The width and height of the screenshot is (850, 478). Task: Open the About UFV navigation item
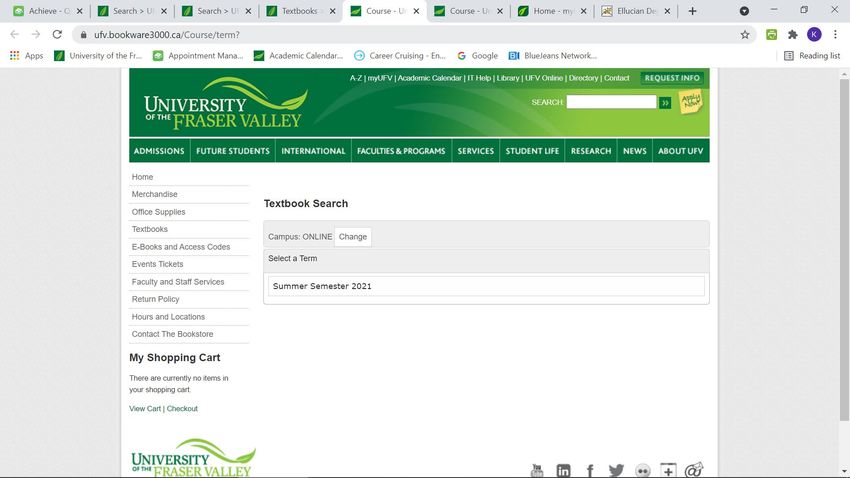pos(680,151)
